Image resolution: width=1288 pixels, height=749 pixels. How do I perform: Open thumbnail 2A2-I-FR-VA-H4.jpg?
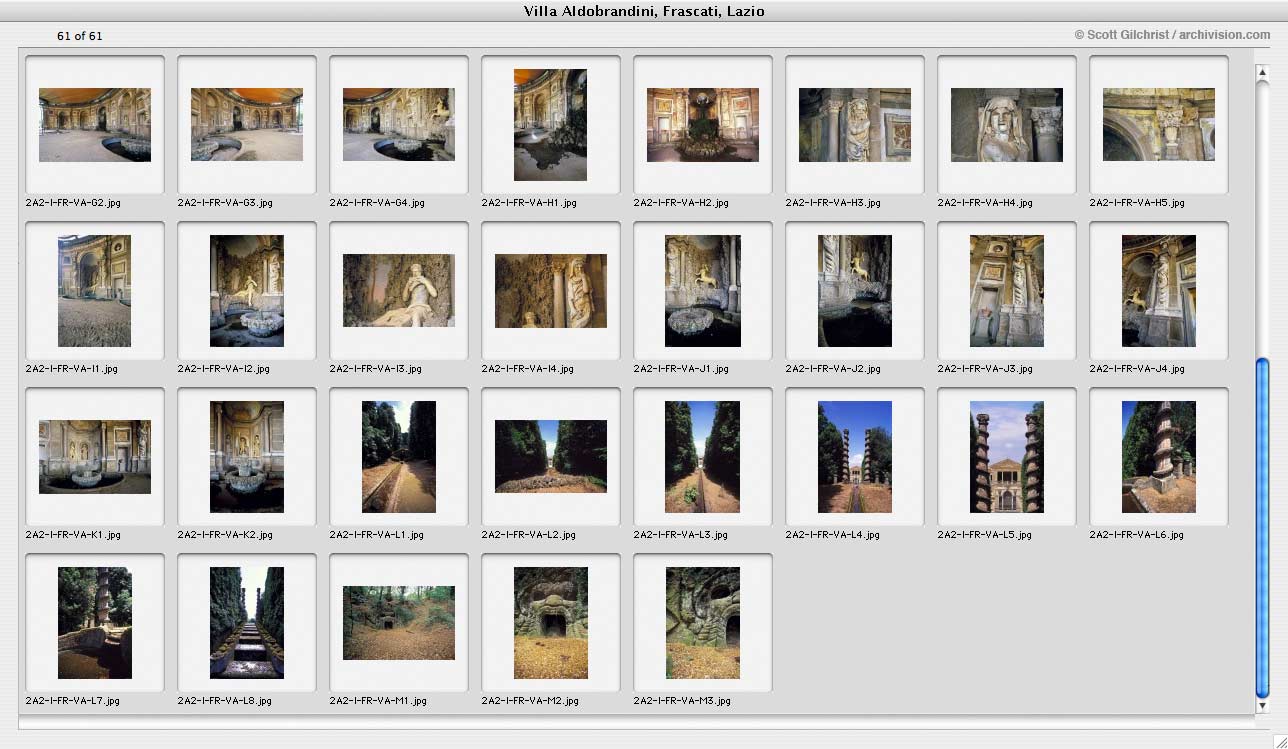(x=1007, y=125)
